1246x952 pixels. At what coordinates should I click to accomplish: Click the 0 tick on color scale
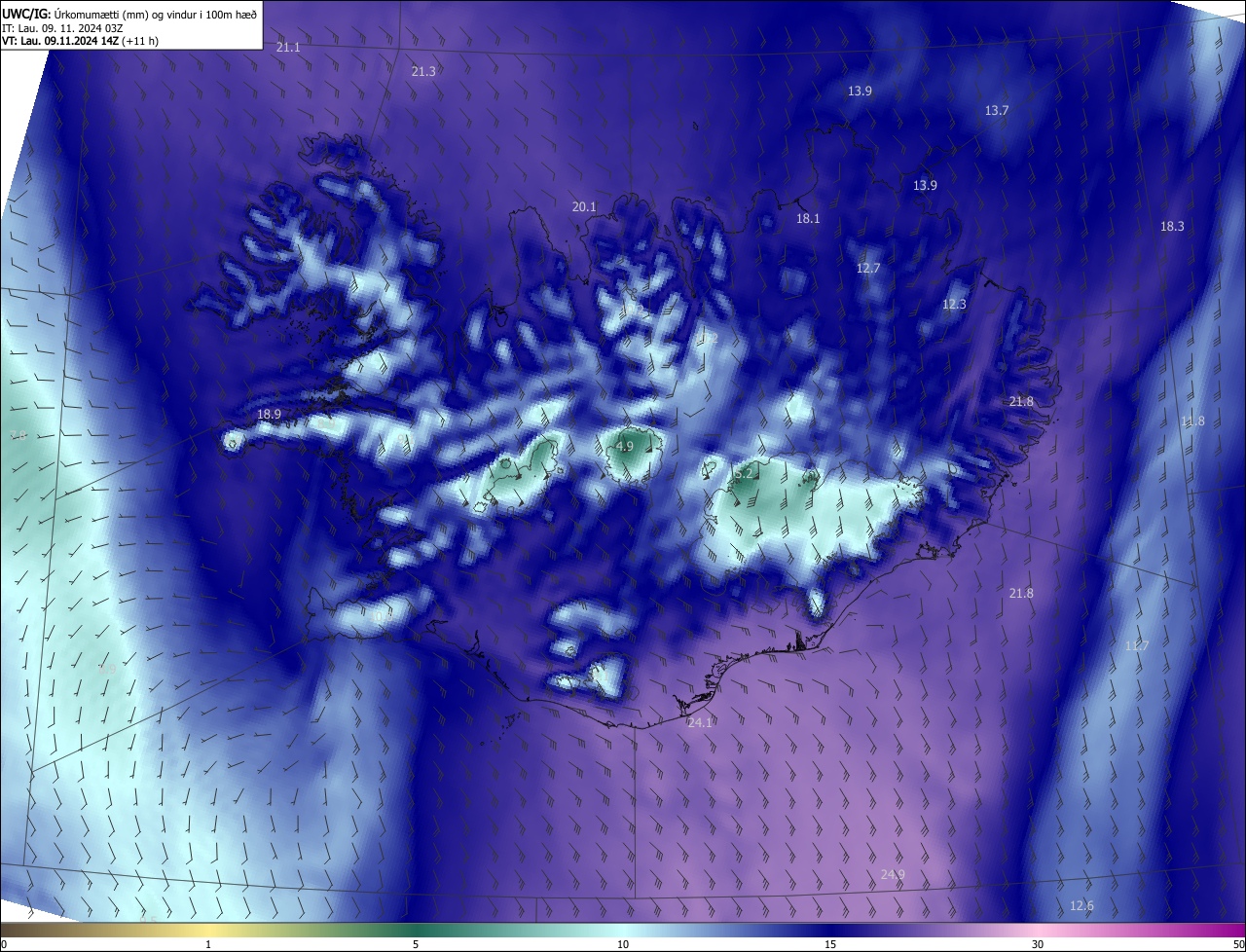[4, 944]
